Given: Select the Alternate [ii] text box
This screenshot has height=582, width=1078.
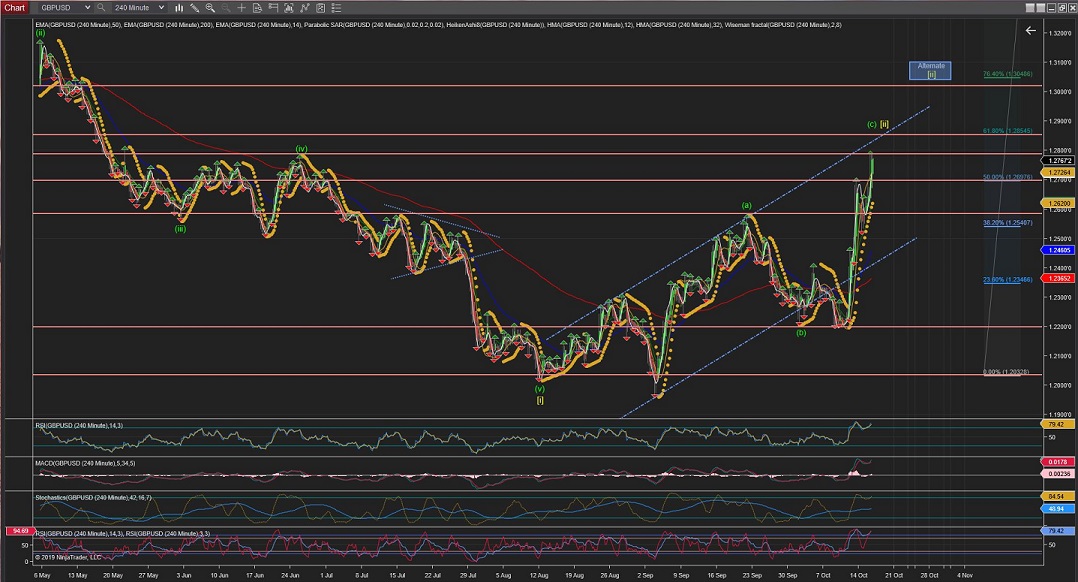Looking at the screenshot, I should click(930, 70).
